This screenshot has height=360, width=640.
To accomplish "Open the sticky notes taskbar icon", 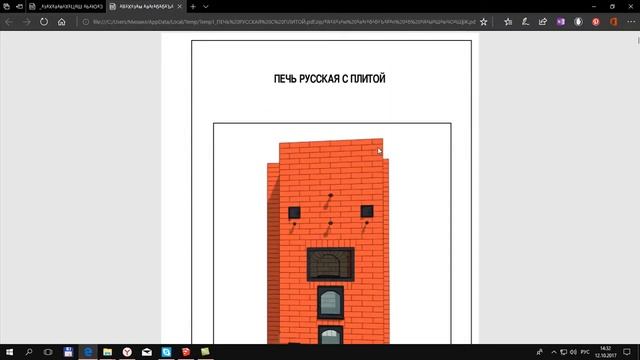I will [205, 352].
